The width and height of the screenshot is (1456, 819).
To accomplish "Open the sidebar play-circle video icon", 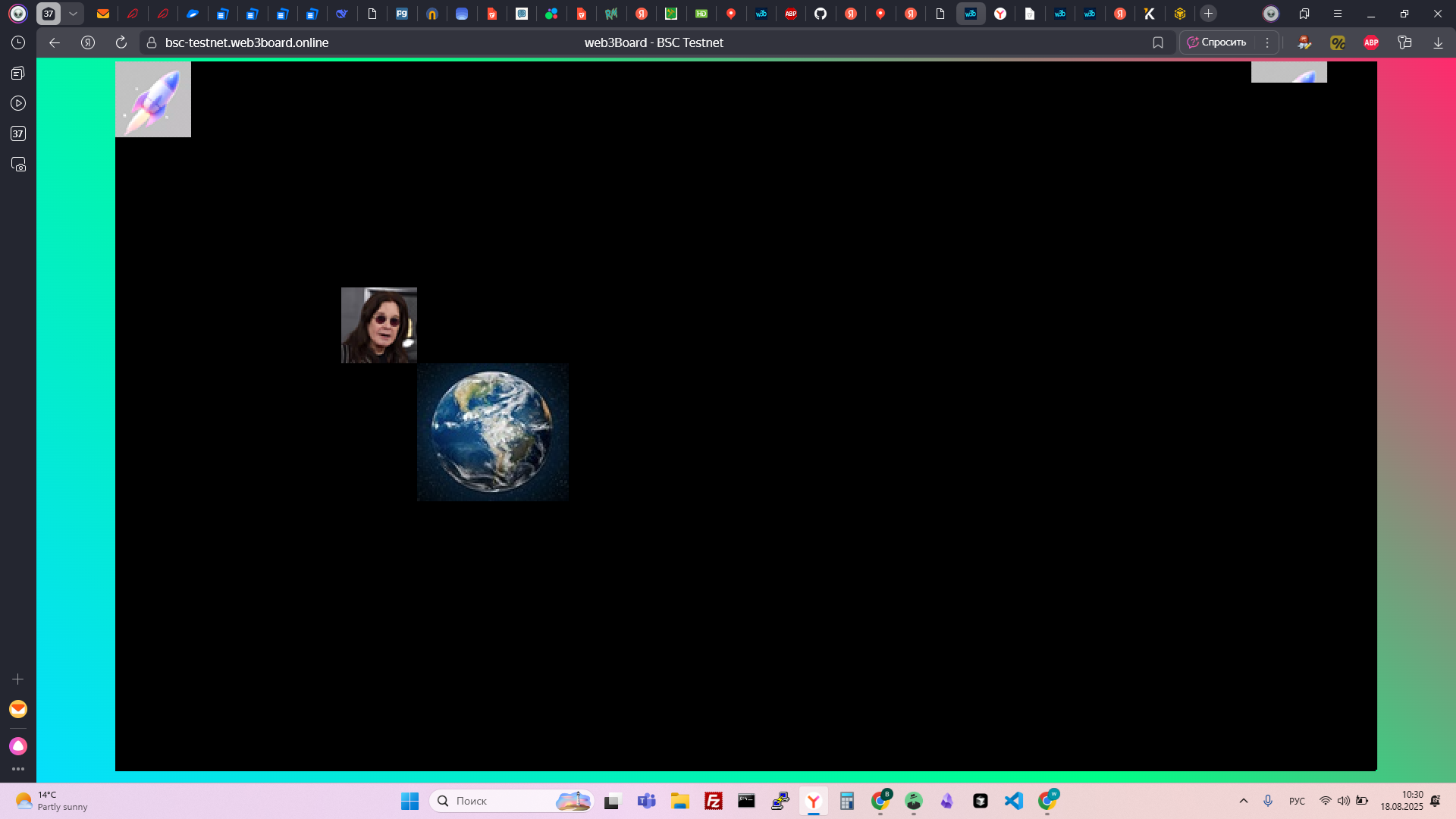I will (x=18, y=103).
